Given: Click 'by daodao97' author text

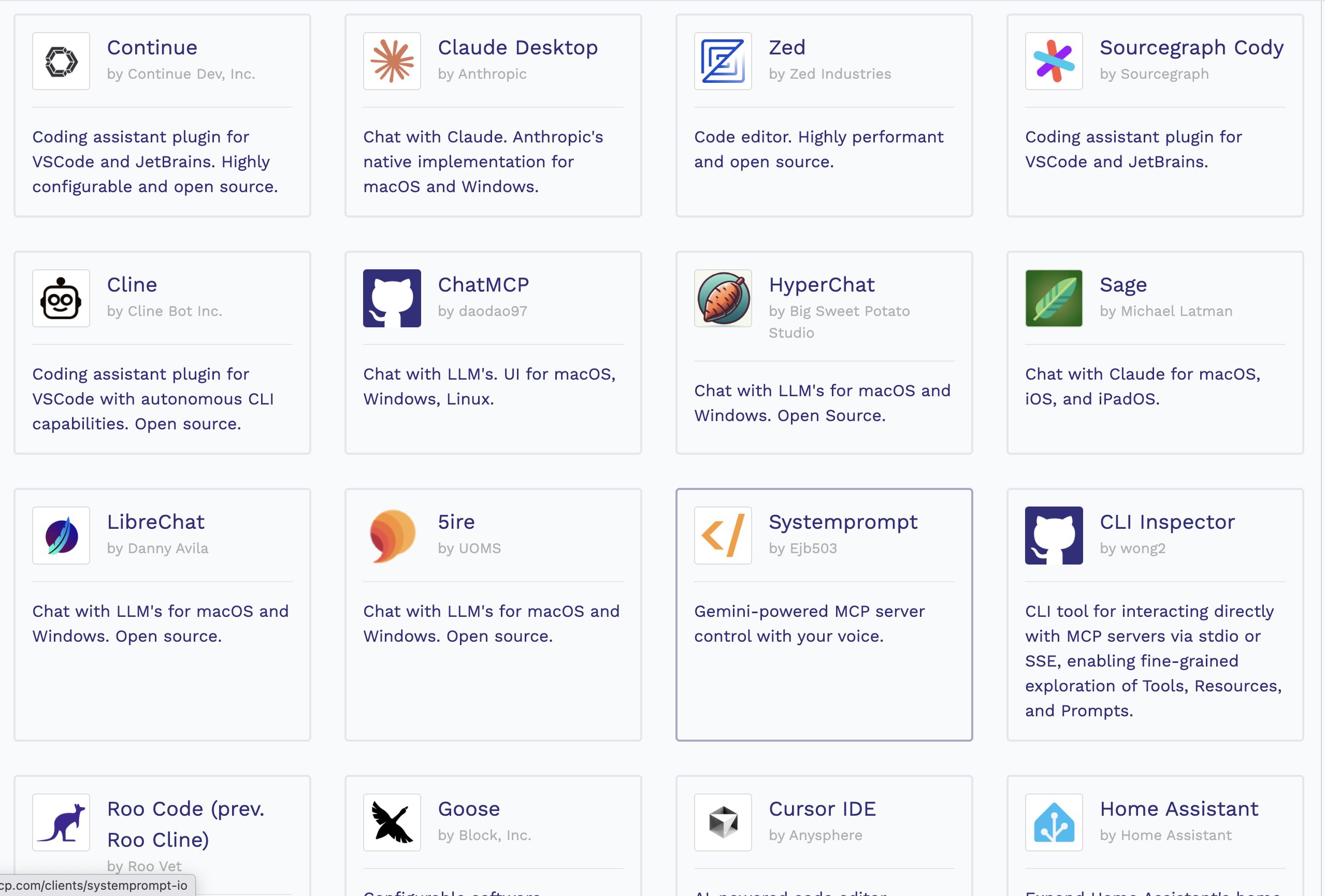Looking at the screenshot, I should [482, 311].
